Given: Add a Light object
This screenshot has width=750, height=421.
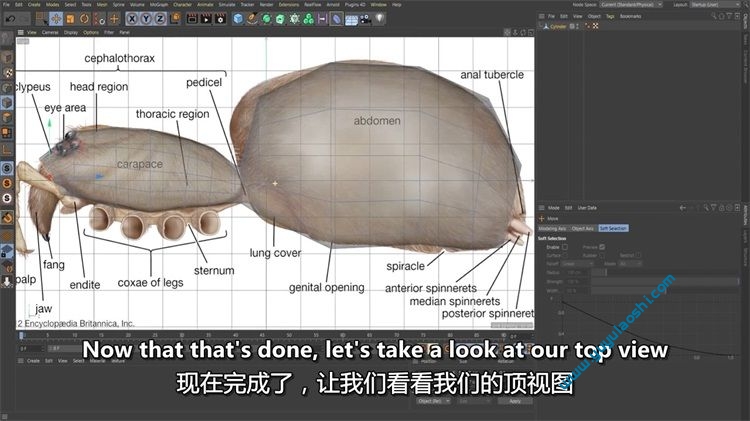Looking at the screenshot, I should point(379,19).
